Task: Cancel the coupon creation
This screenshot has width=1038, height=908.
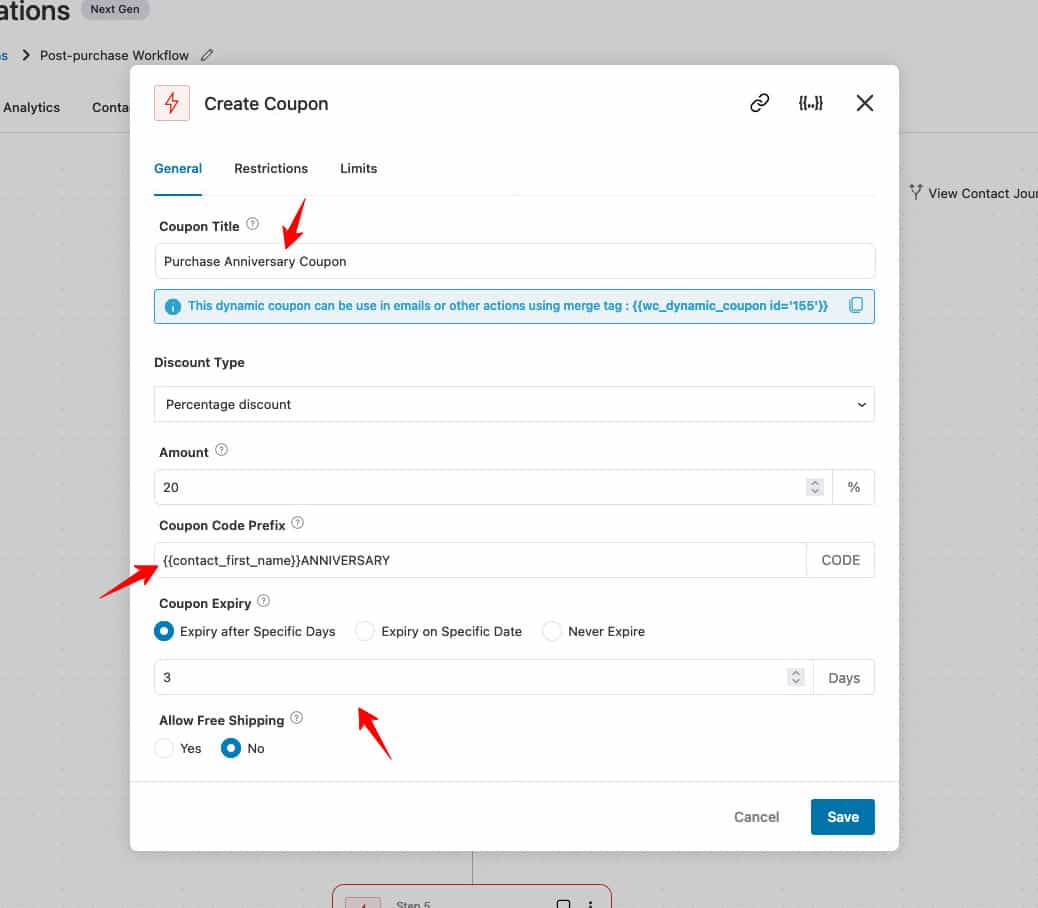Action: tap(756, 817)
